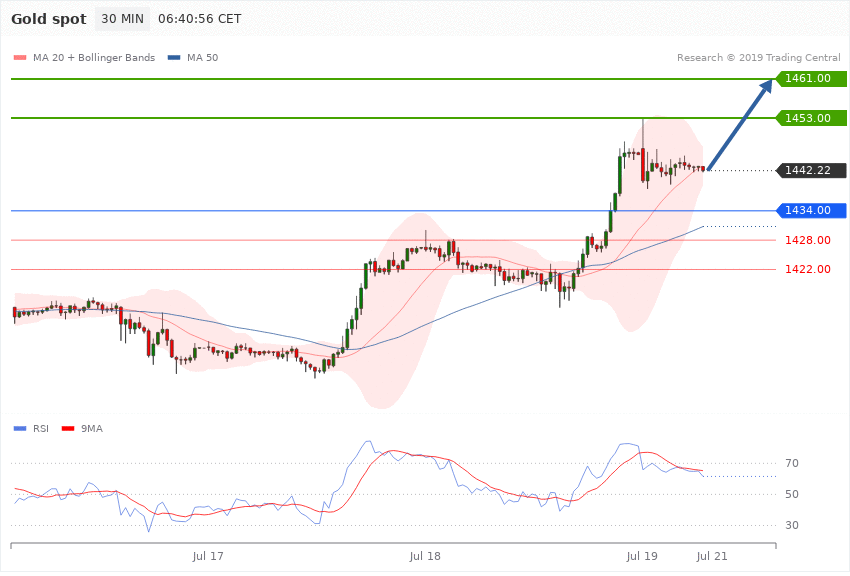Select the 1422.00 red support label
Image resolution: width=850 pixels, height=576 pixels.
pos(808,269)
